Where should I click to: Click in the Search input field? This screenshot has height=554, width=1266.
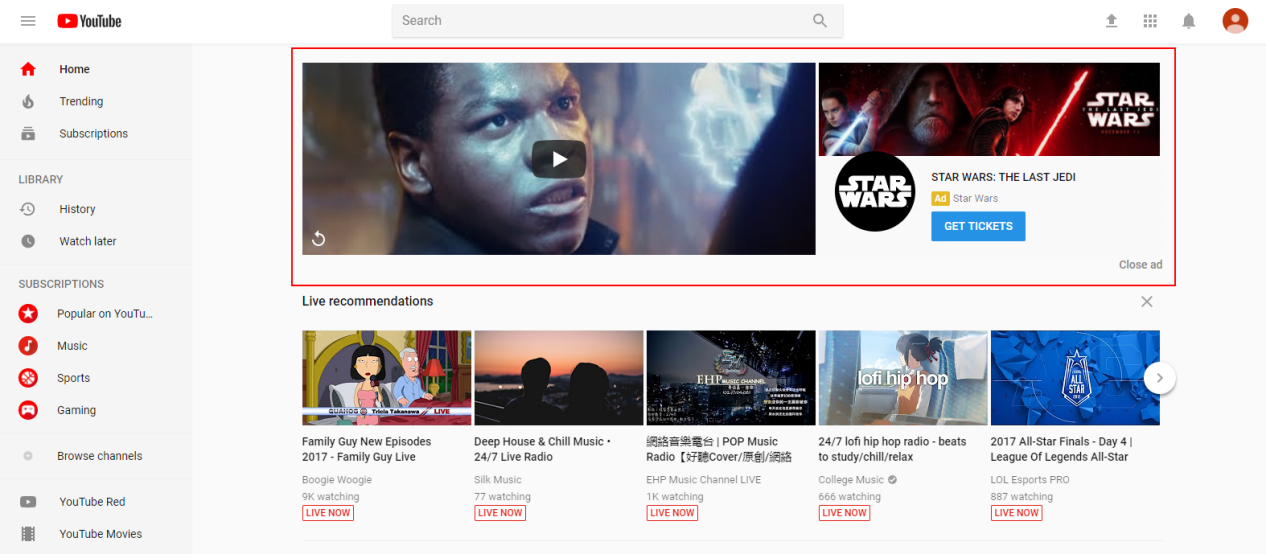596,21
